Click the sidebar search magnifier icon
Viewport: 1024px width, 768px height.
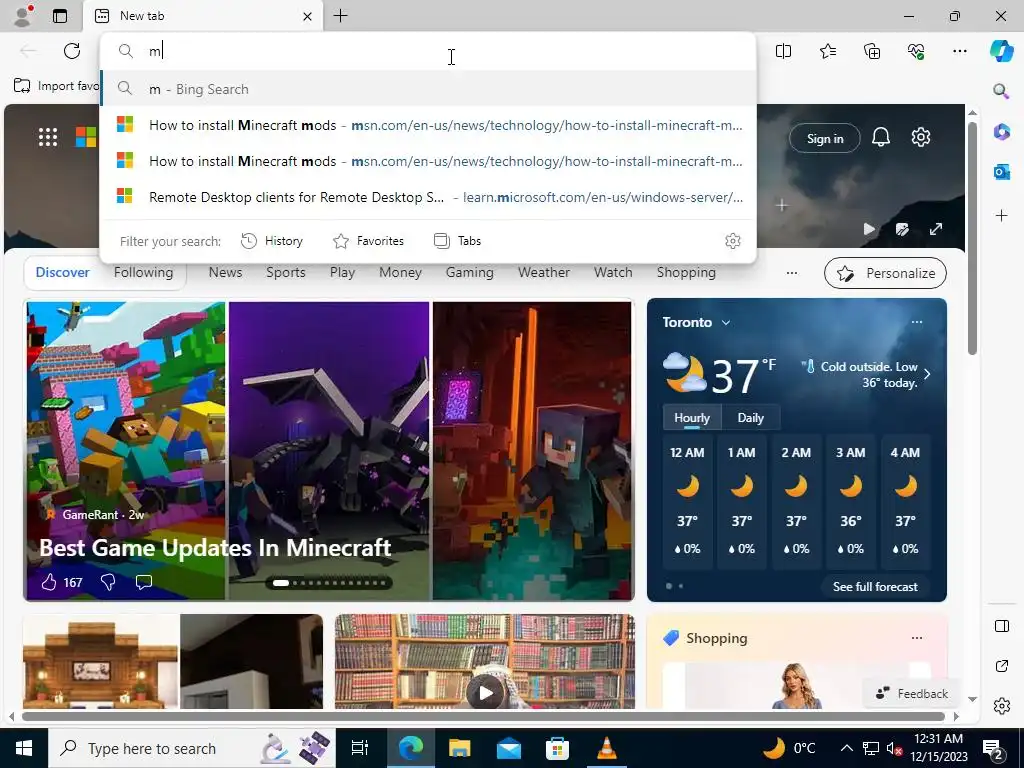[1001, 91]
